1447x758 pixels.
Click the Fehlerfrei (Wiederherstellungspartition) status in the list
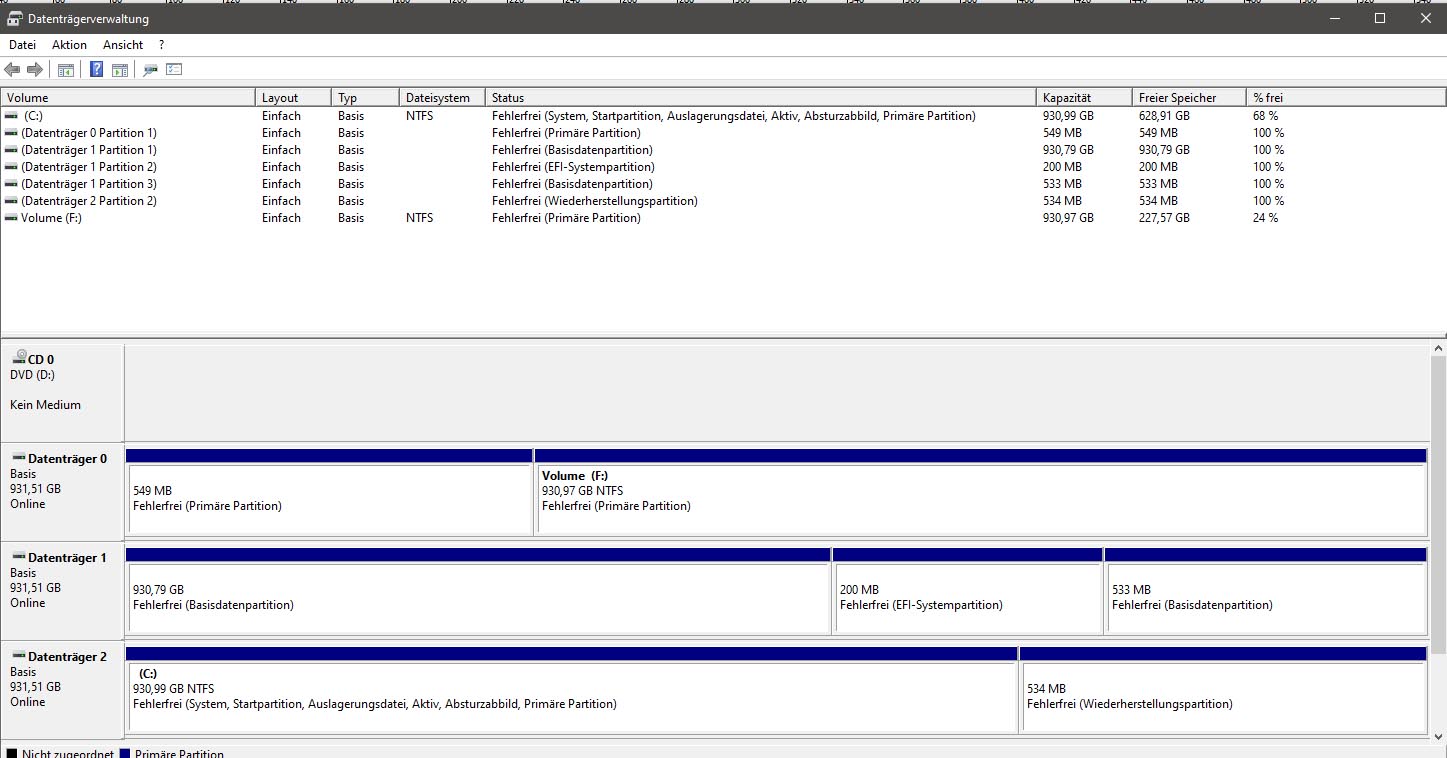(595, 201)
